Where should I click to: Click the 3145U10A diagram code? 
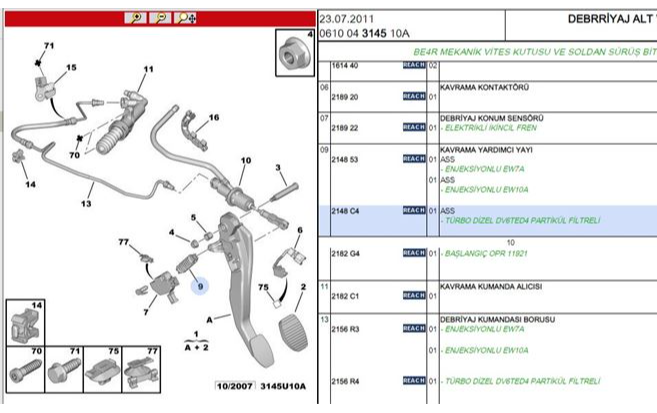(x=283, y=386)
